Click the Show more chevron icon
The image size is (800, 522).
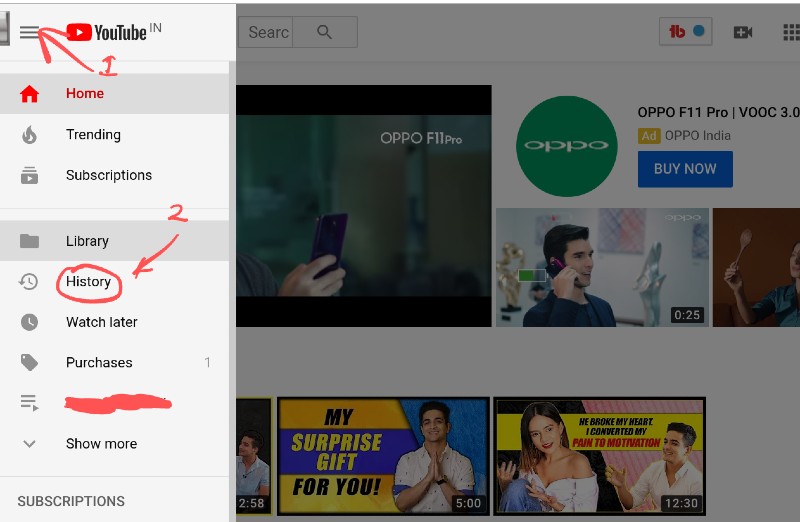point(29,443)
